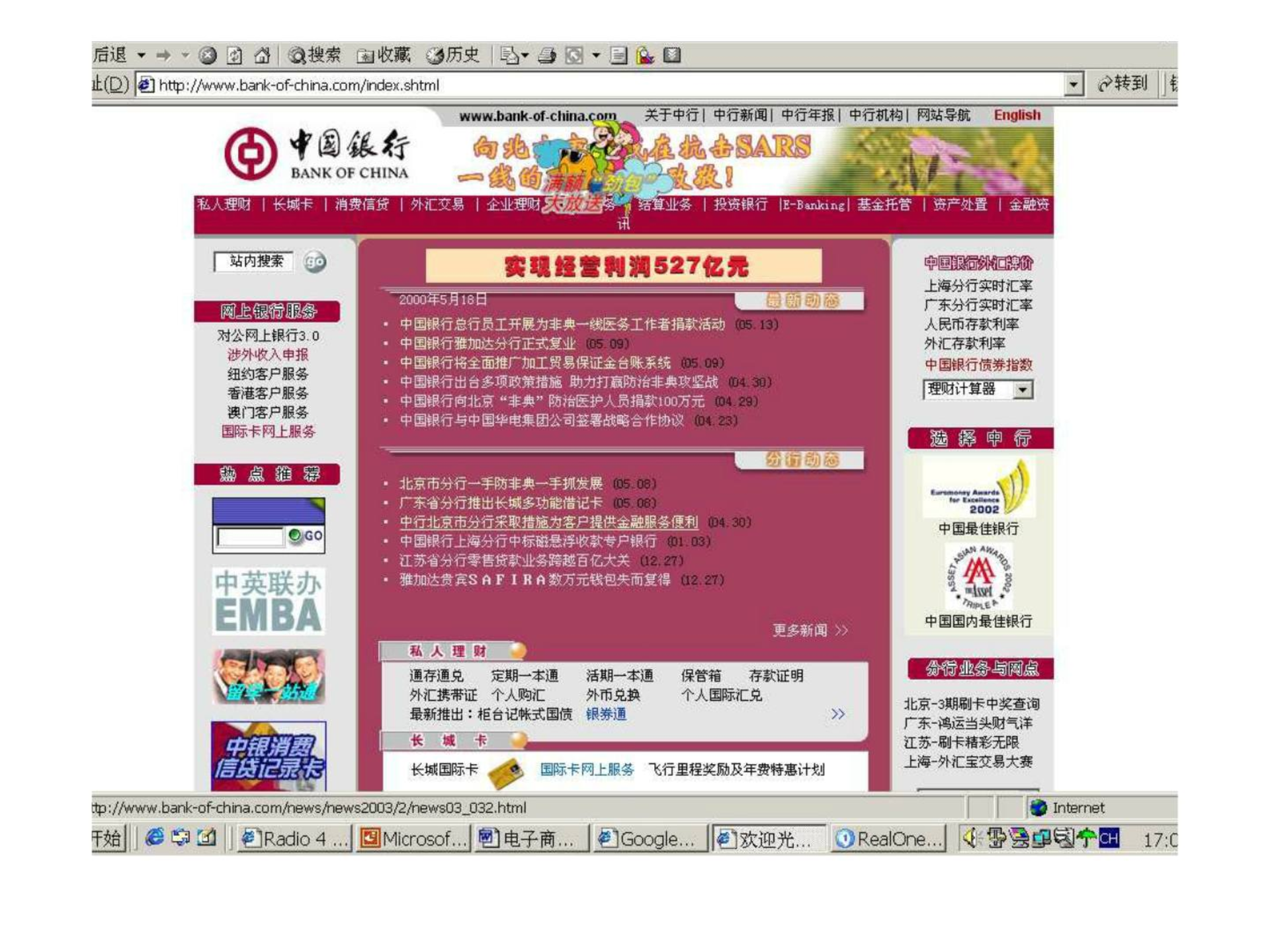Open 香港客户服务 link
The image size is (1270, 952).
(268, 393)
